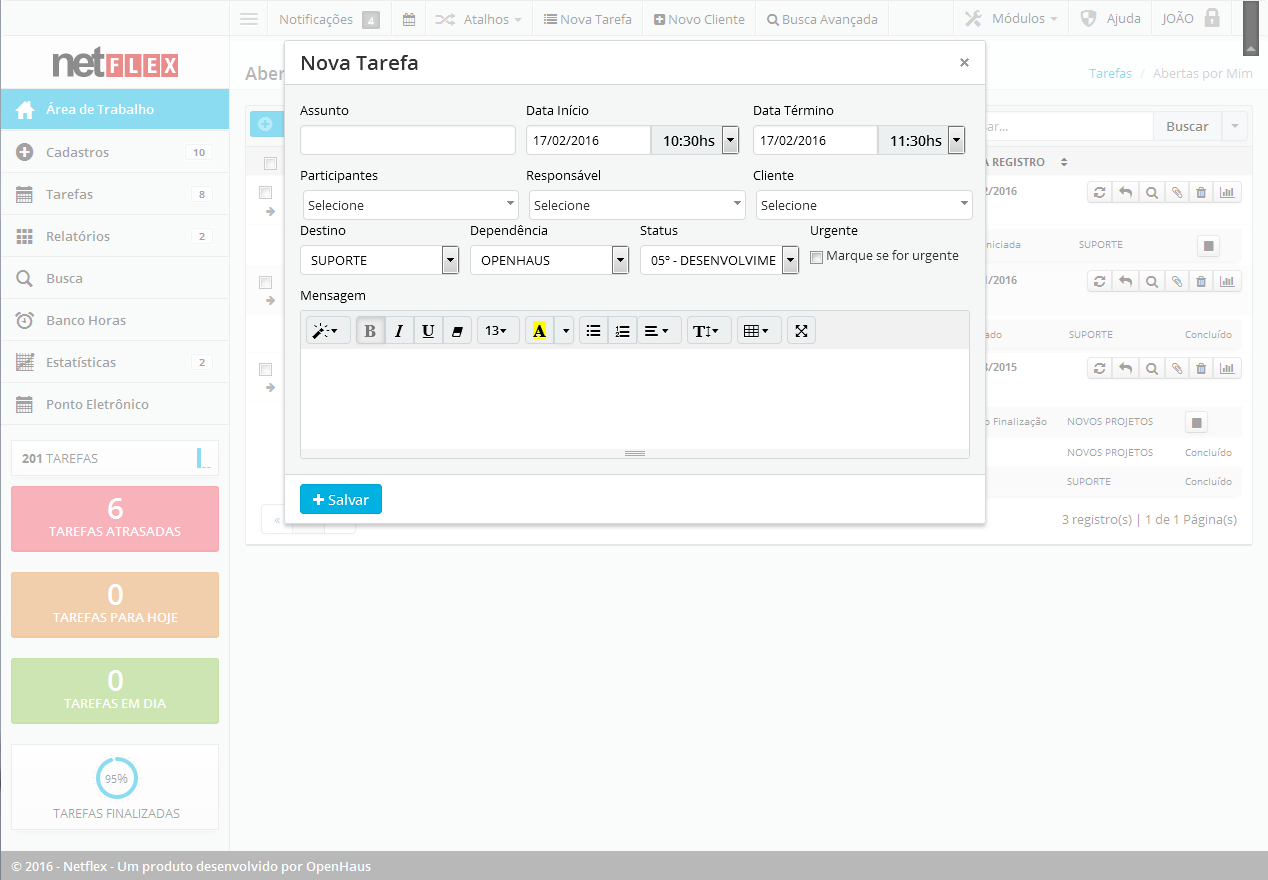The height and width of the screenshot is (880, 1268).
Task: Open the Destino dropdown showing SUPORTE
Action: click(x=379, y=260)
